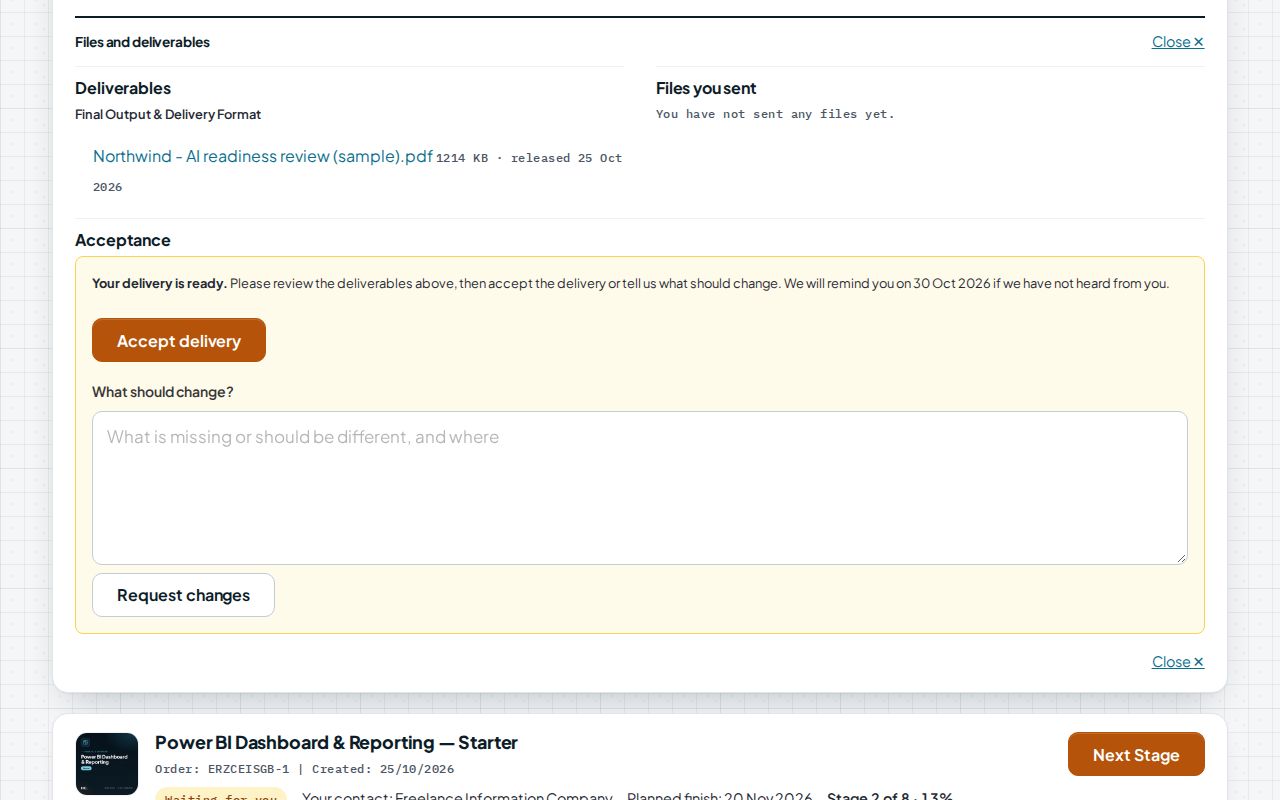Open the Power BI Dashboard thumbnail

tap(107, 764)
